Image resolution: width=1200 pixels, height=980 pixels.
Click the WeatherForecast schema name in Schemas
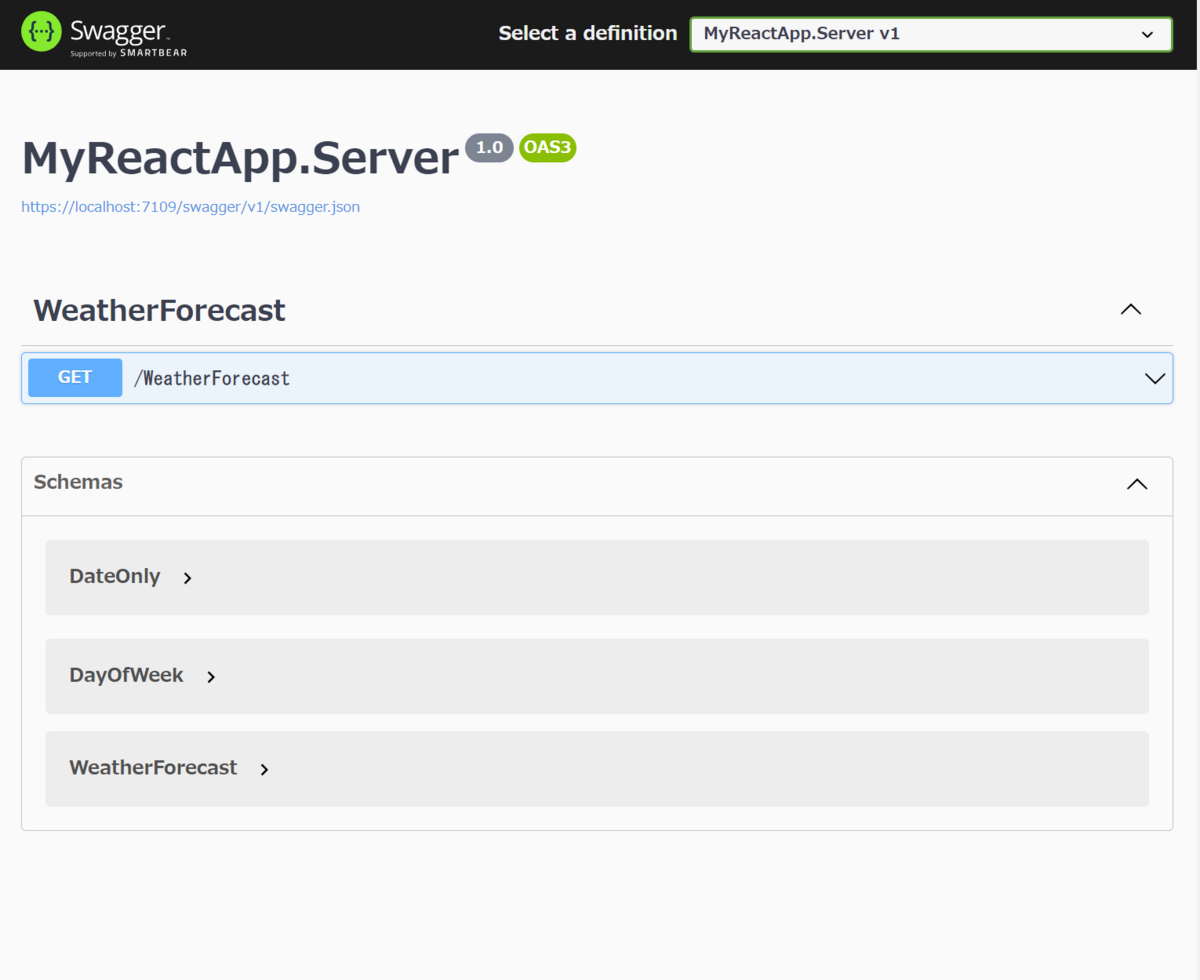pos(153,768)
